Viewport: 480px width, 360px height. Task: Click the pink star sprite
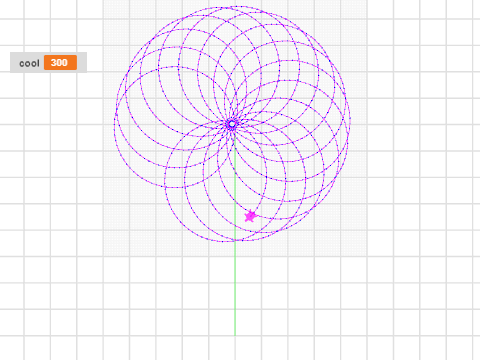coord(250,216)
